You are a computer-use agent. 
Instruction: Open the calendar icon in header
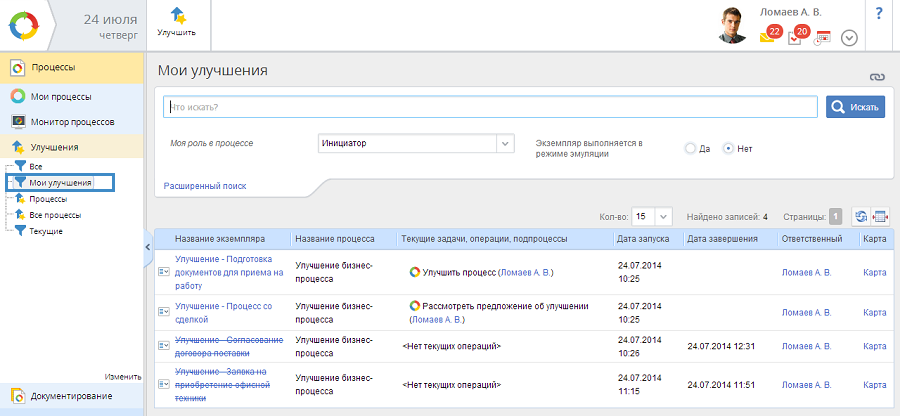823,38
